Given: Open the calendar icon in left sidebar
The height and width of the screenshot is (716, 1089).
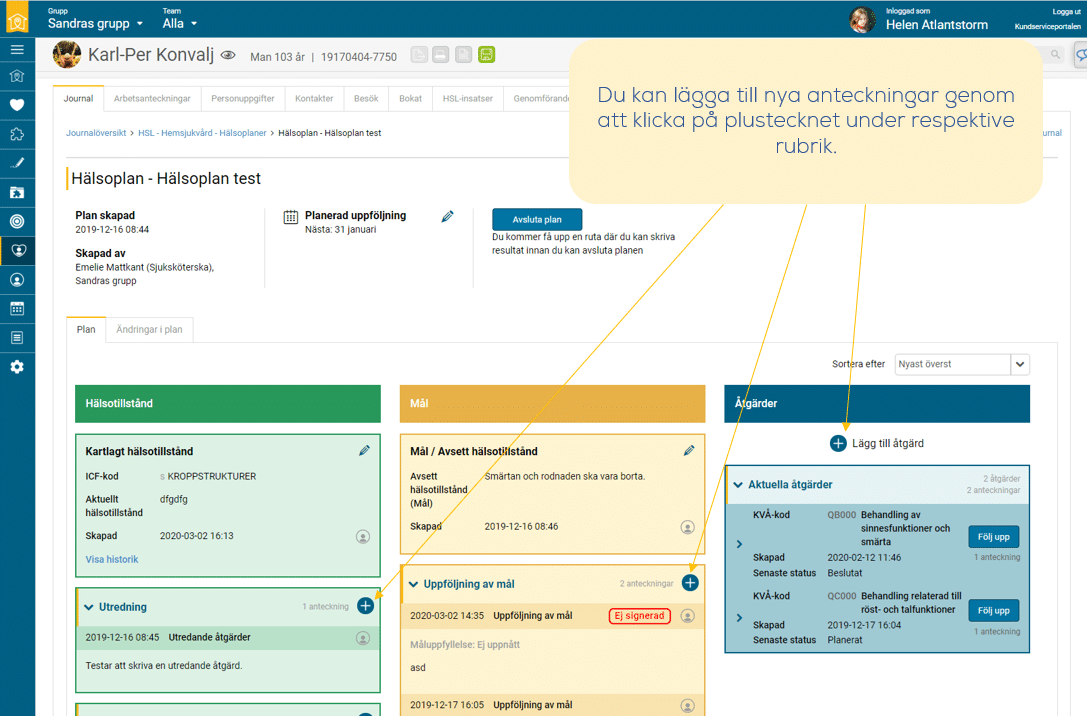Looking at the screenshot, I should 17,309.
